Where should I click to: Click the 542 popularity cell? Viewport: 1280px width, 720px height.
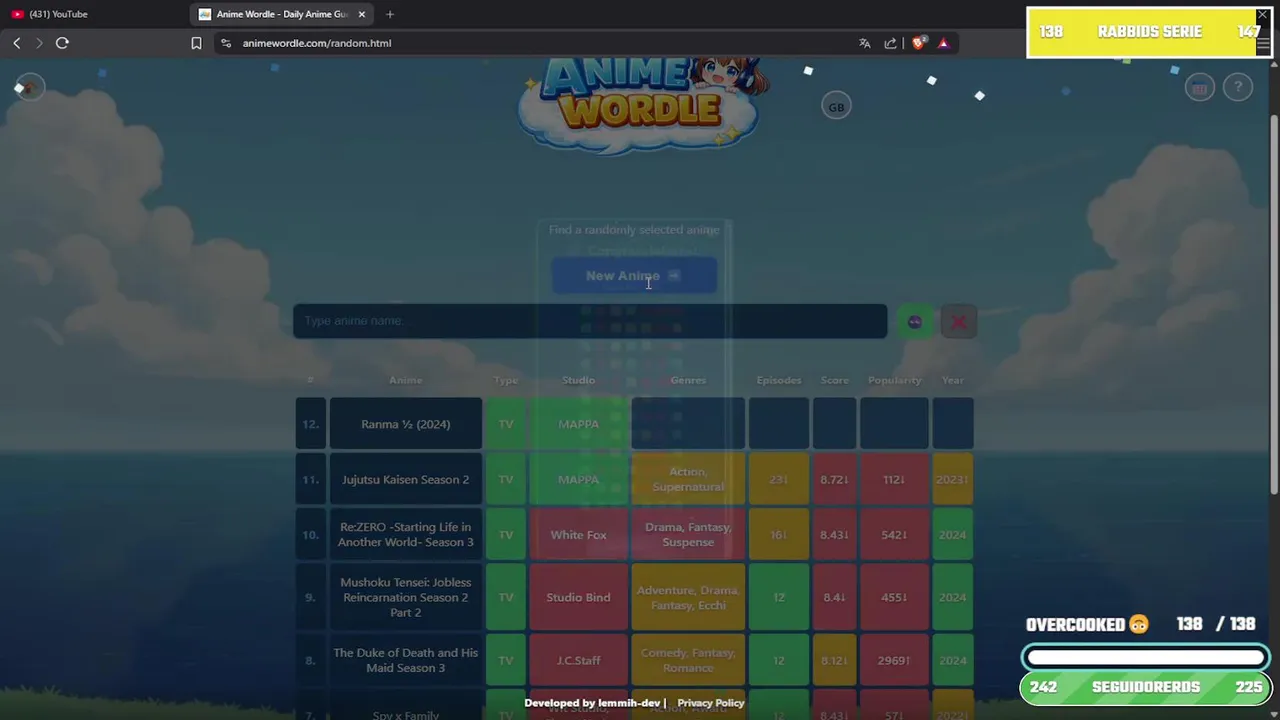pos(895,535)
